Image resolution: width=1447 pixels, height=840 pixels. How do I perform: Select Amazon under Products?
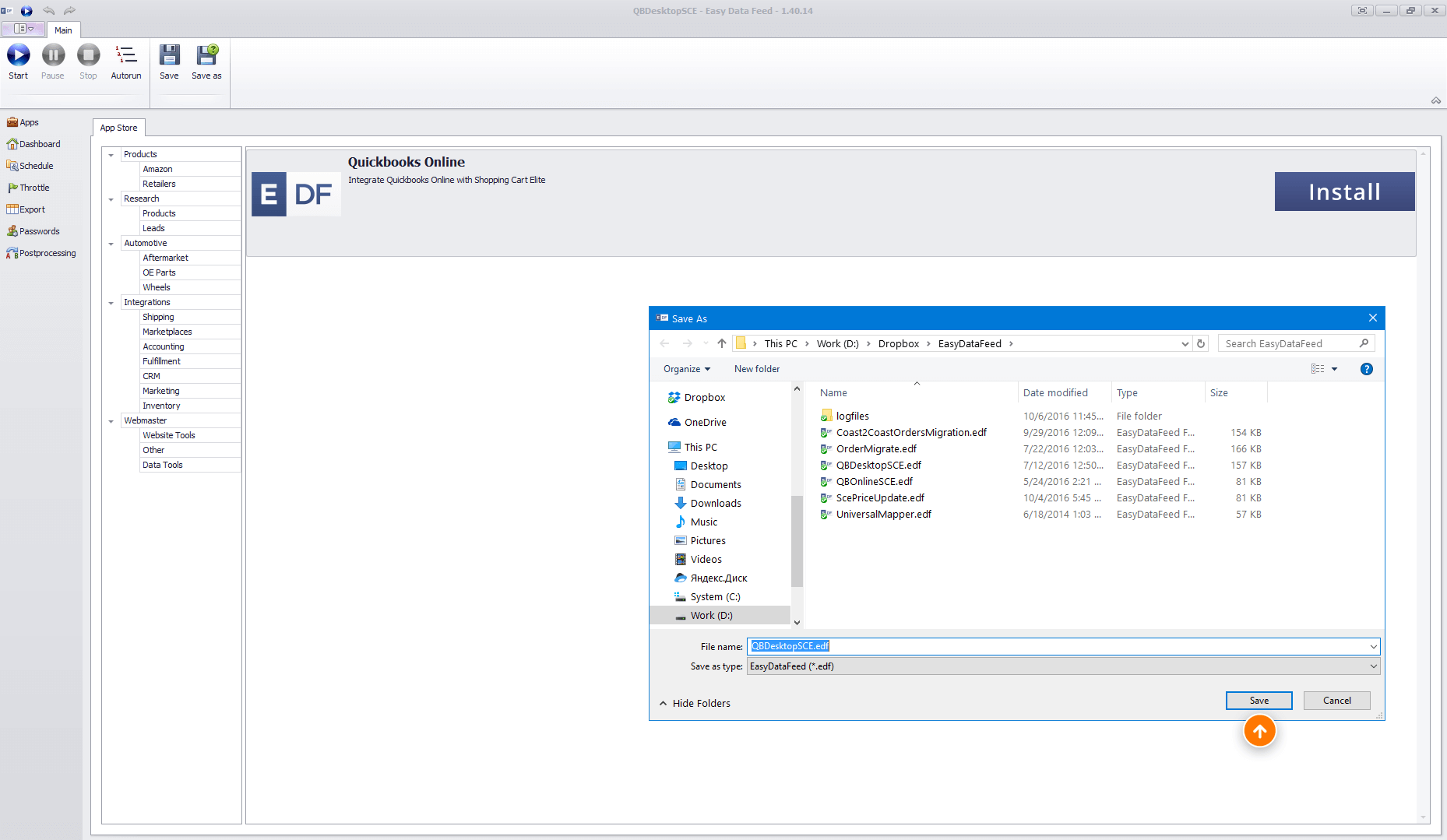pyautogui.click(x=157, y=169)
